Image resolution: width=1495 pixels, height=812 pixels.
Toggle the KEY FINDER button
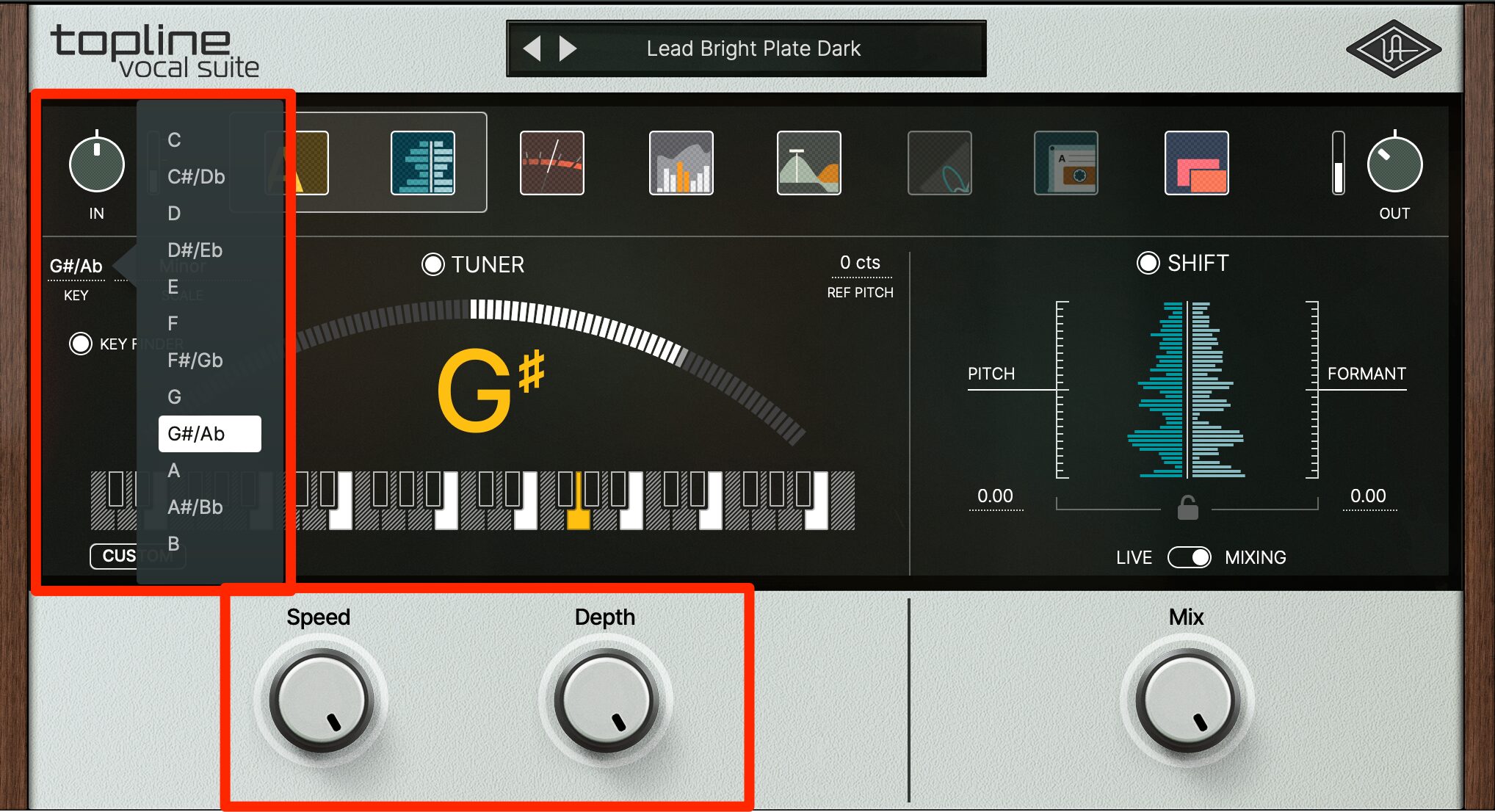click(80, 344)
